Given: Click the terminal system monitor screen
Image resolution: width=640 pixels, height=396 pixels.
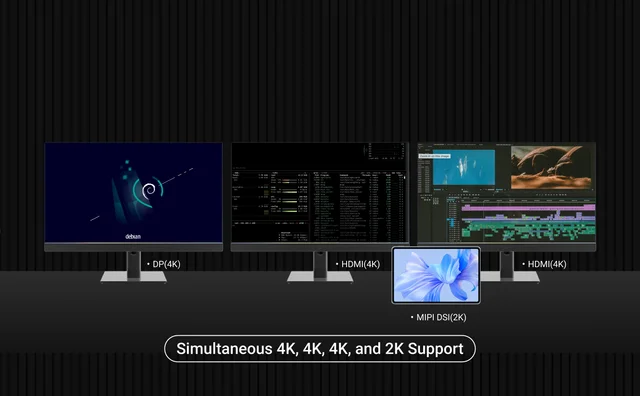Looking at the screenshot, I should coord(320,192).
